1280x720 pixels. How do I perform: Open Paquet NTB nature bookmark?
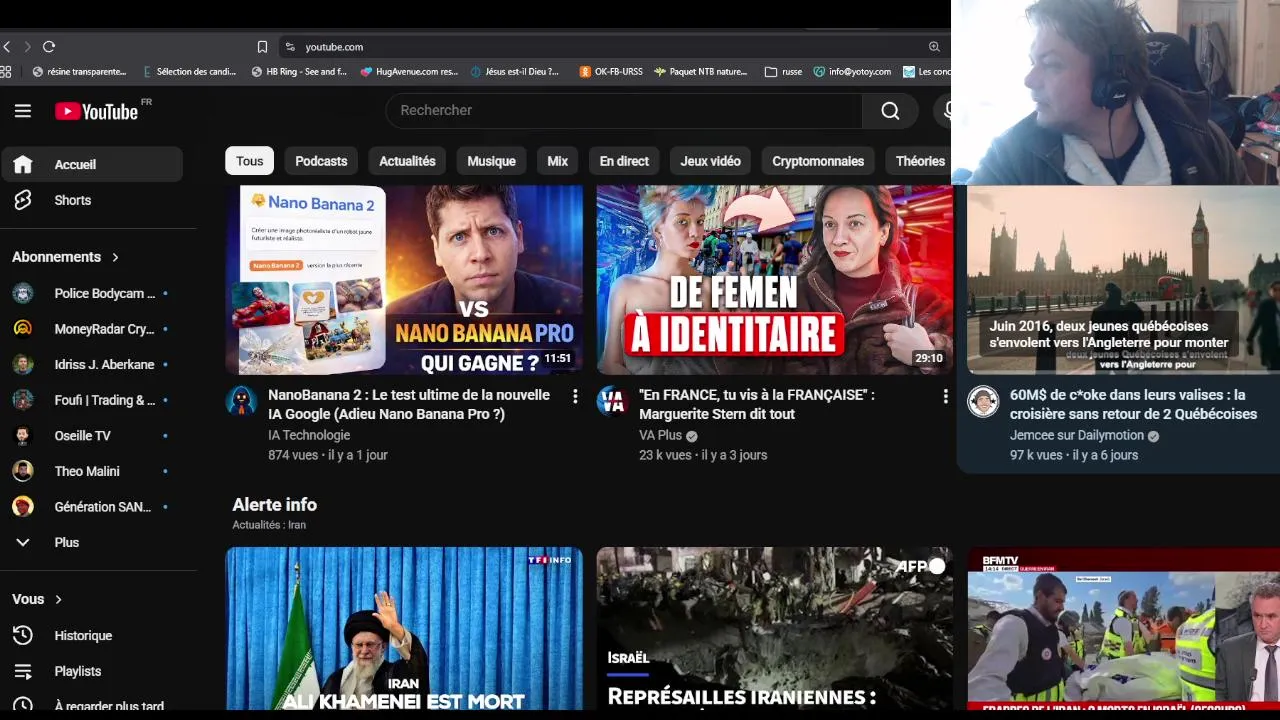point(700,72)
